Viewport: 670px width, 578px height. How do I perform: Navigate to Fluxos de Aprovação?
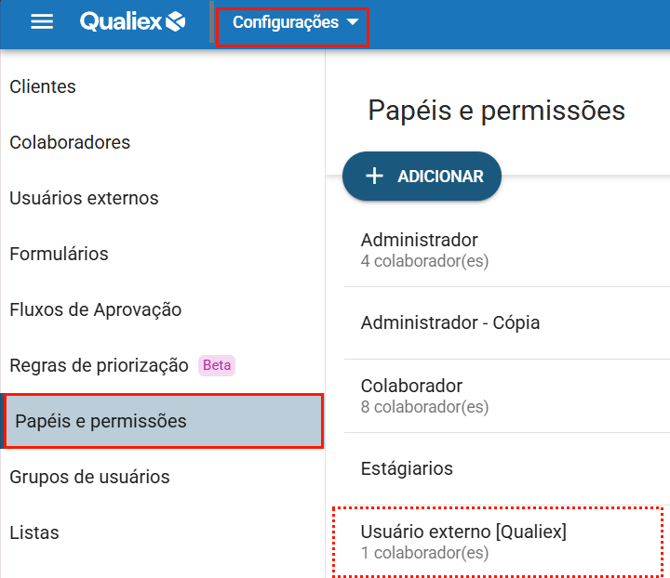96,310
